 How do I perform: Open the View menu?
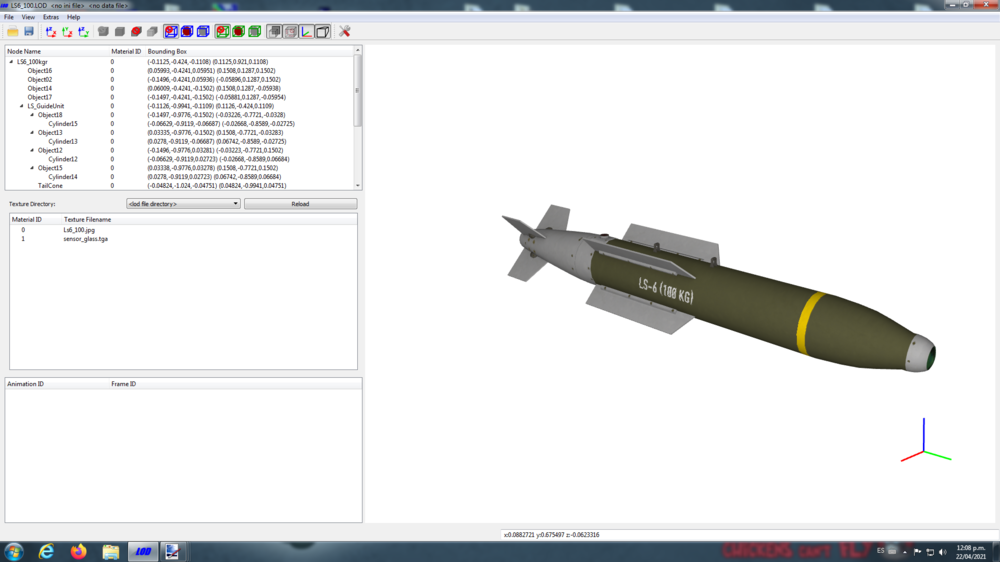[x=28, y=17]
